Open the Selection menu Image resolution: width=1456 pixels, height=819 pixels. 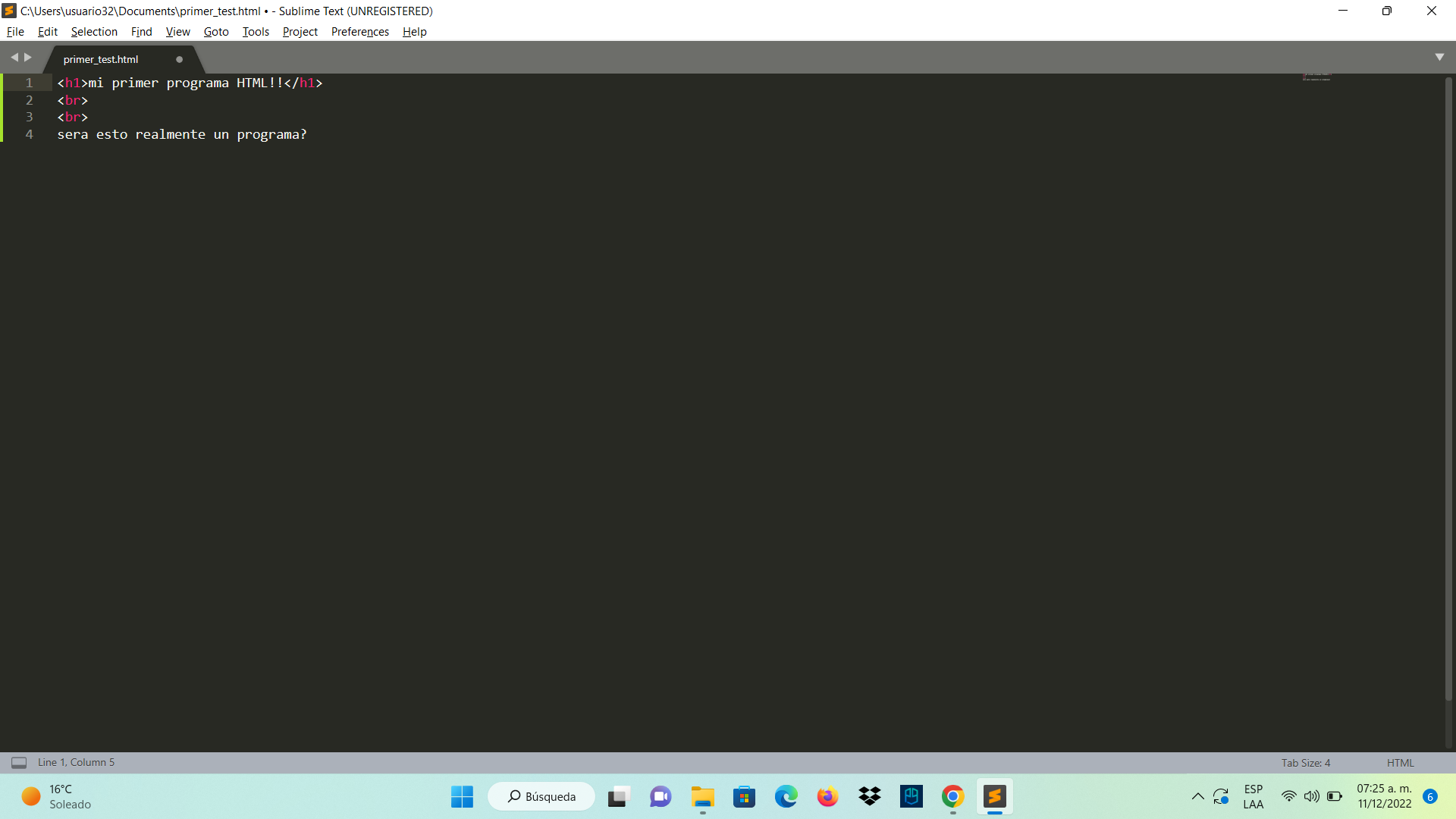94,32
